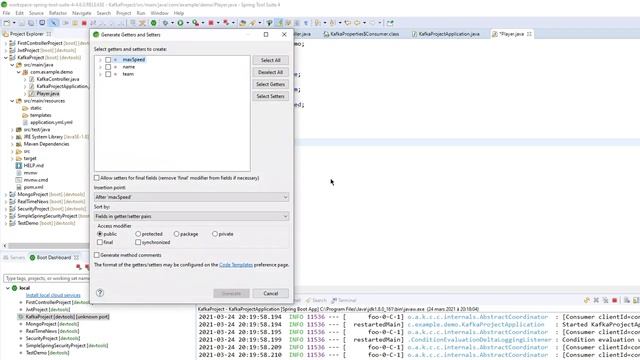Image resolution: width=640 pixels, height=360 pixels.
Task: Expand the MongoProject in Project Explorer
Action: coord(6,194)
